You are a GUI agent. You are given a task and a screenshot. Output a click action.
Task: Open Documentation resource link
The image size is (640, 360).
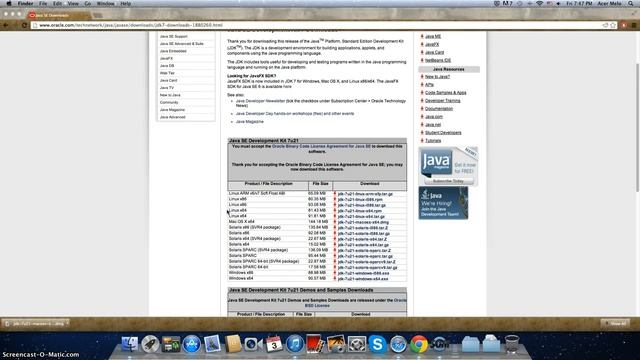(x=439, y=109)
